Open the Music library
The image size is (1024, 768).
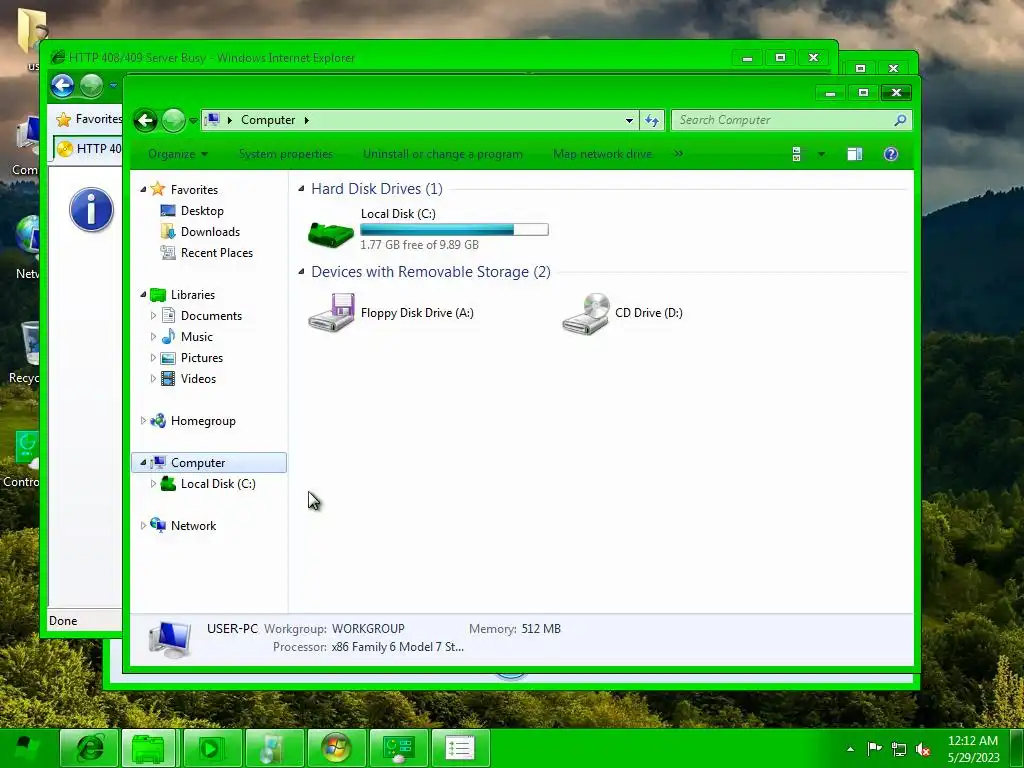[196, 337]
